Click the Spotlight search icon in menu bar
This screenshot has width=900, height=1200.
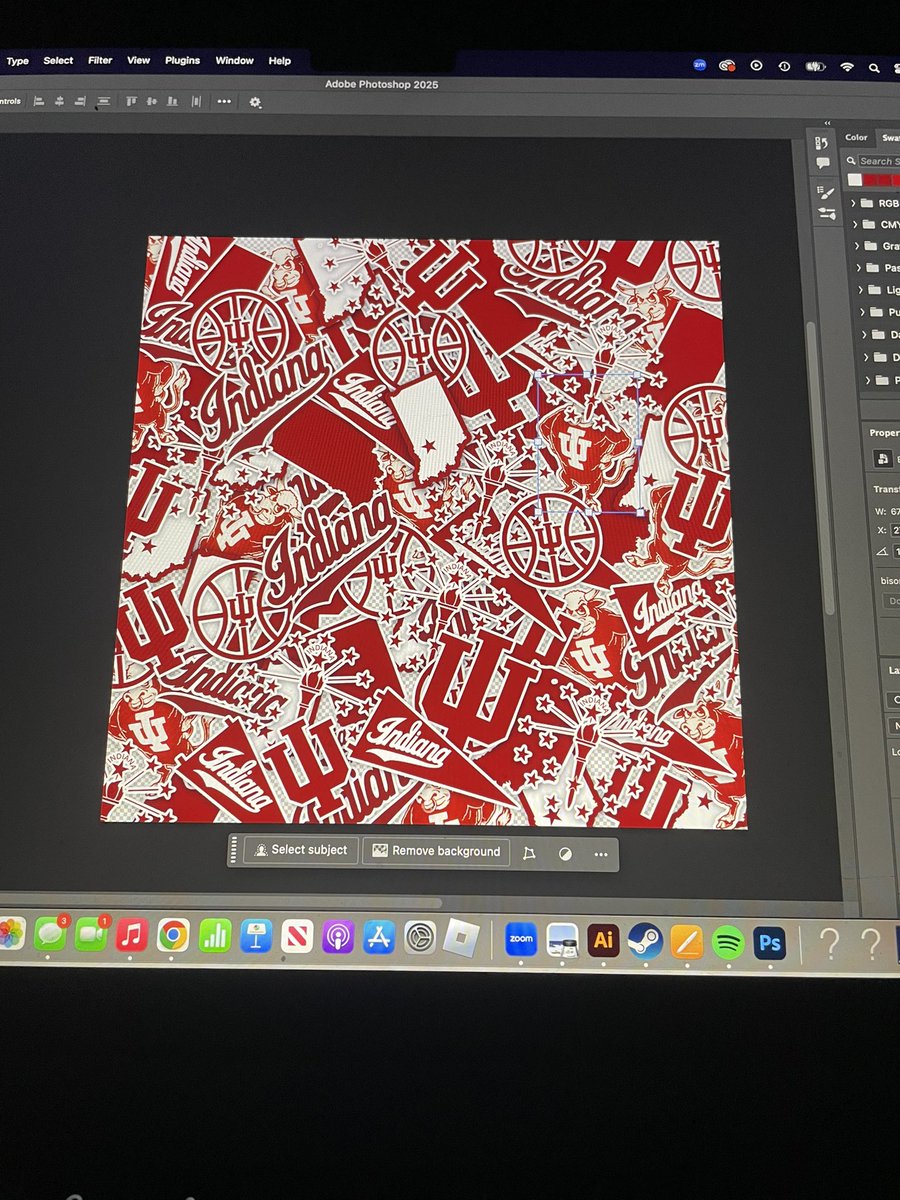point(874,68)
